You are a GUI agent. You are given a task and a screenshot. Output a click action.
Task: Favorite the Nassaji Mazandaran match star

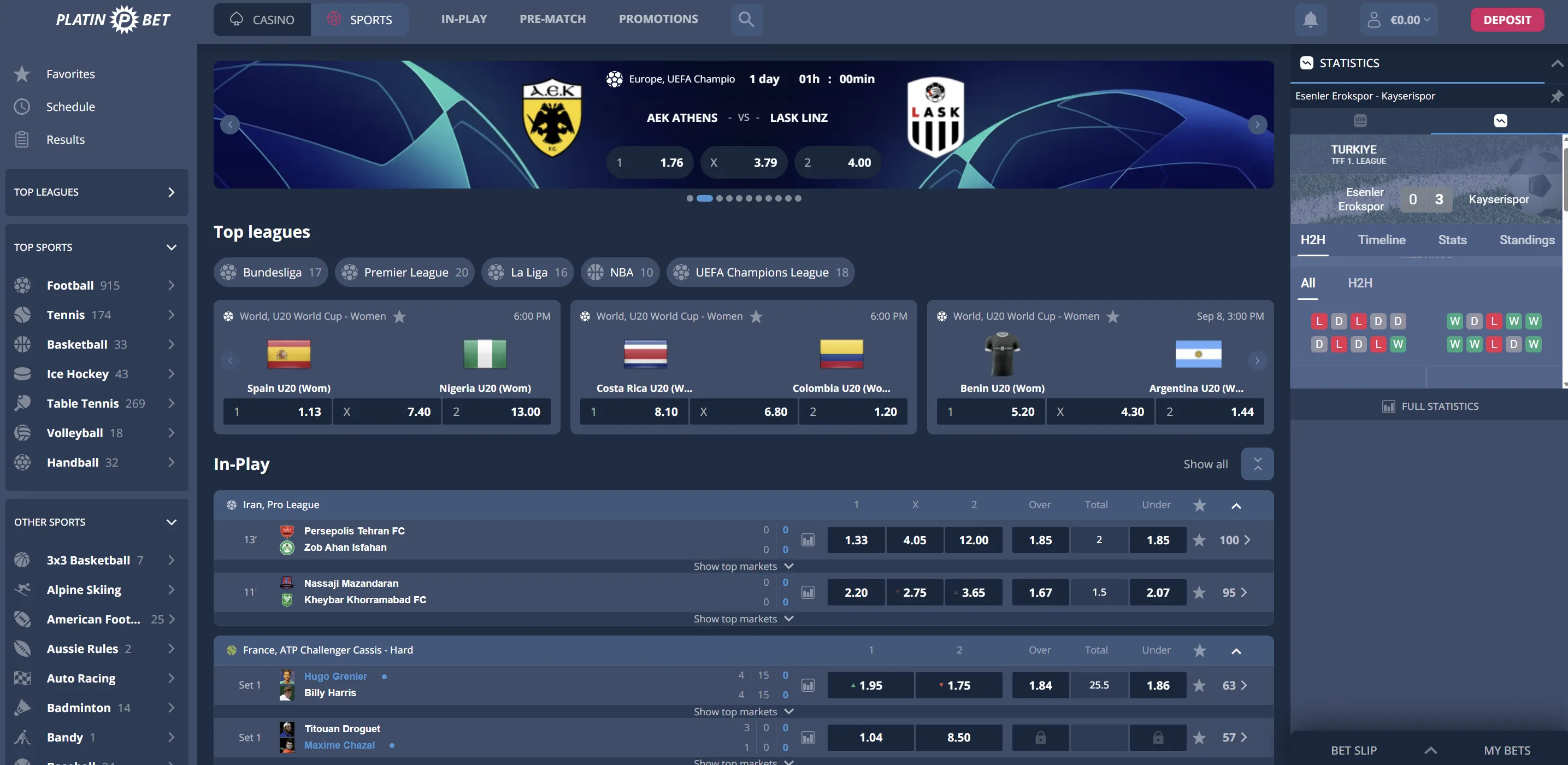click(x=1199, y=592)
